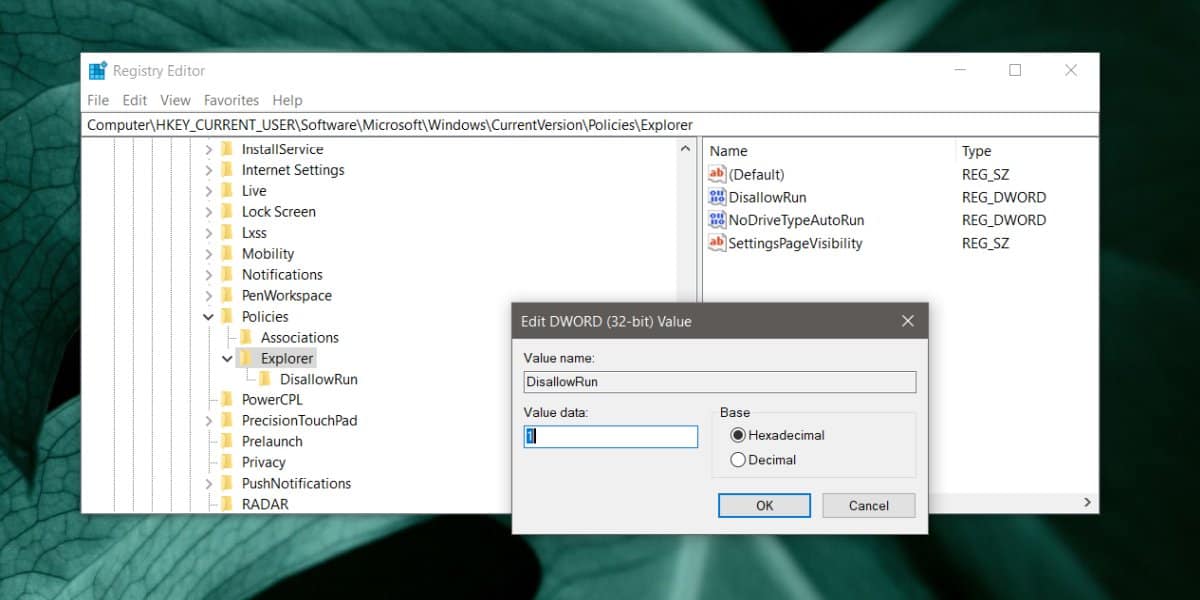The width and height of the screenshot is (1200, 600).
Task: Select the NoDriveTypeAutoRun value name
Action: coord(796,220)
